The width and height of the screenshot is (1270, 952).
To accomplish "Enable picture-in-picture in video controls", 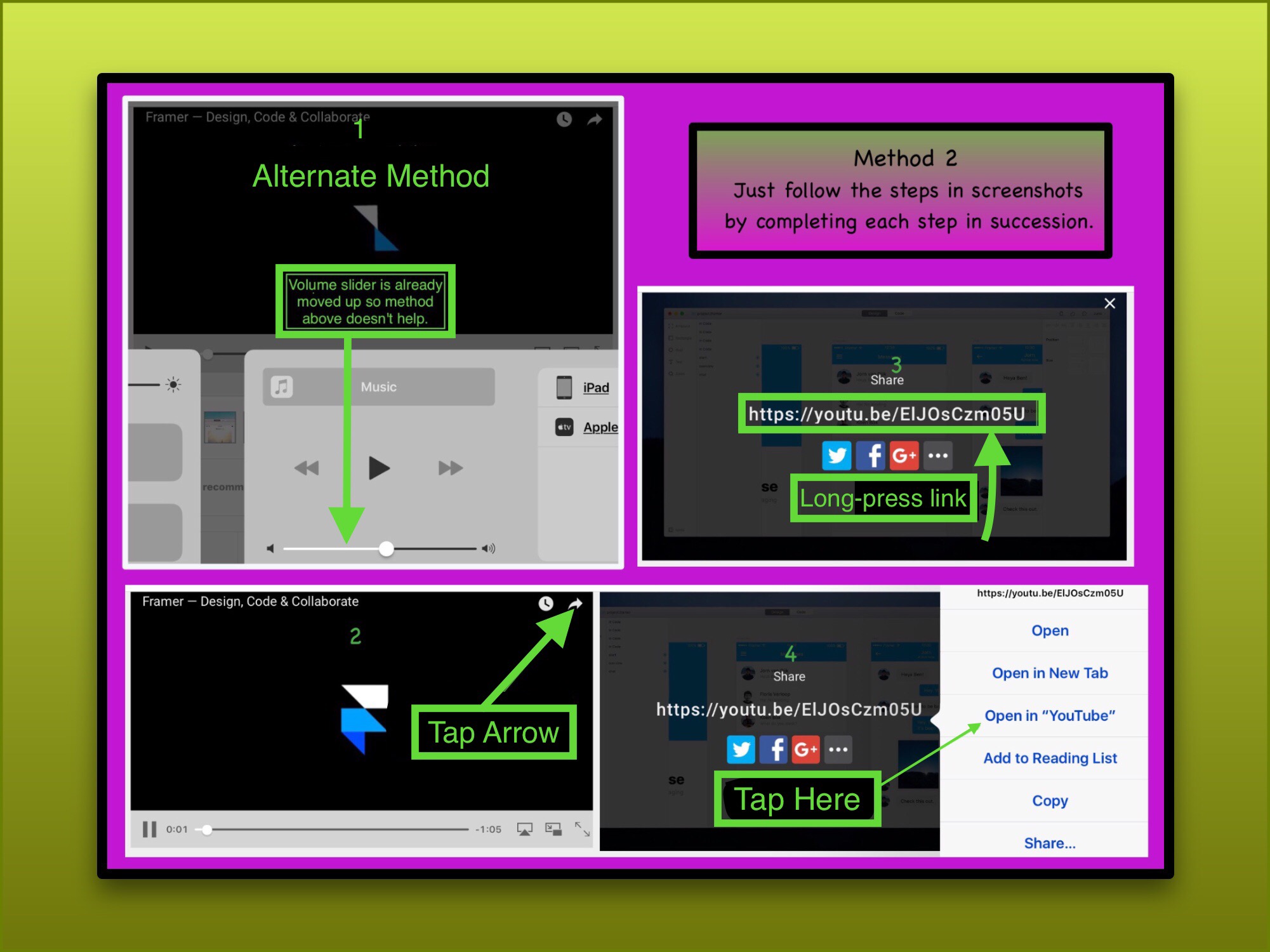I will coord(553,829).
